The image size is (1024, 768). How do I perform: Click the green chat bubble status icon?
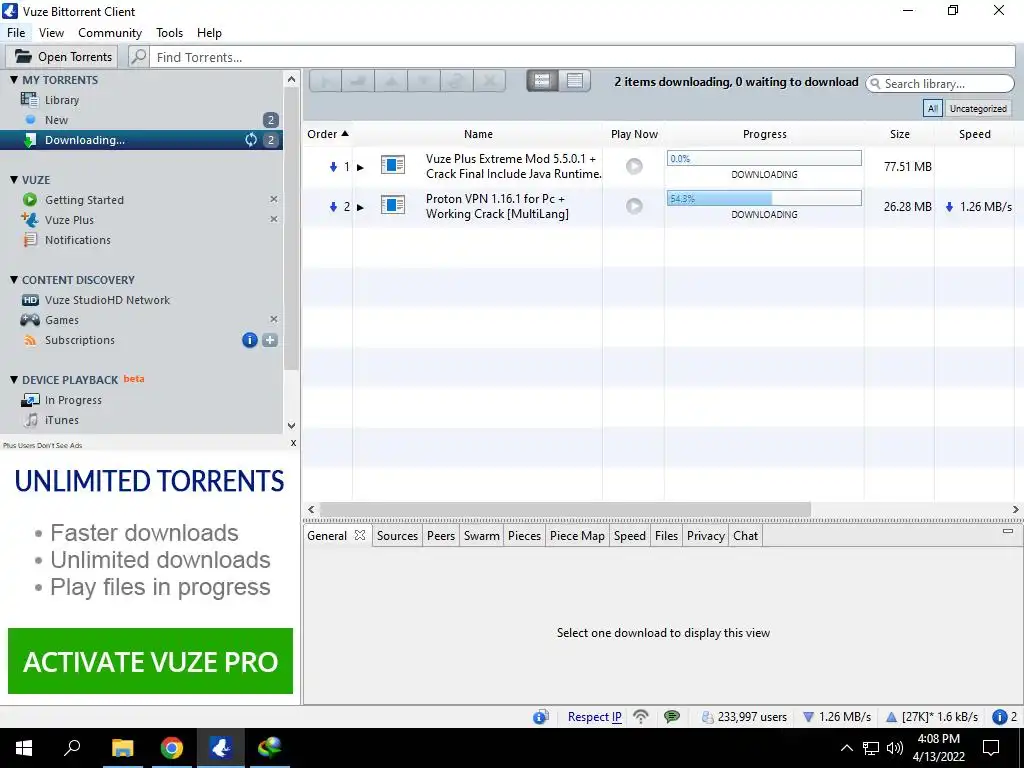671,717
